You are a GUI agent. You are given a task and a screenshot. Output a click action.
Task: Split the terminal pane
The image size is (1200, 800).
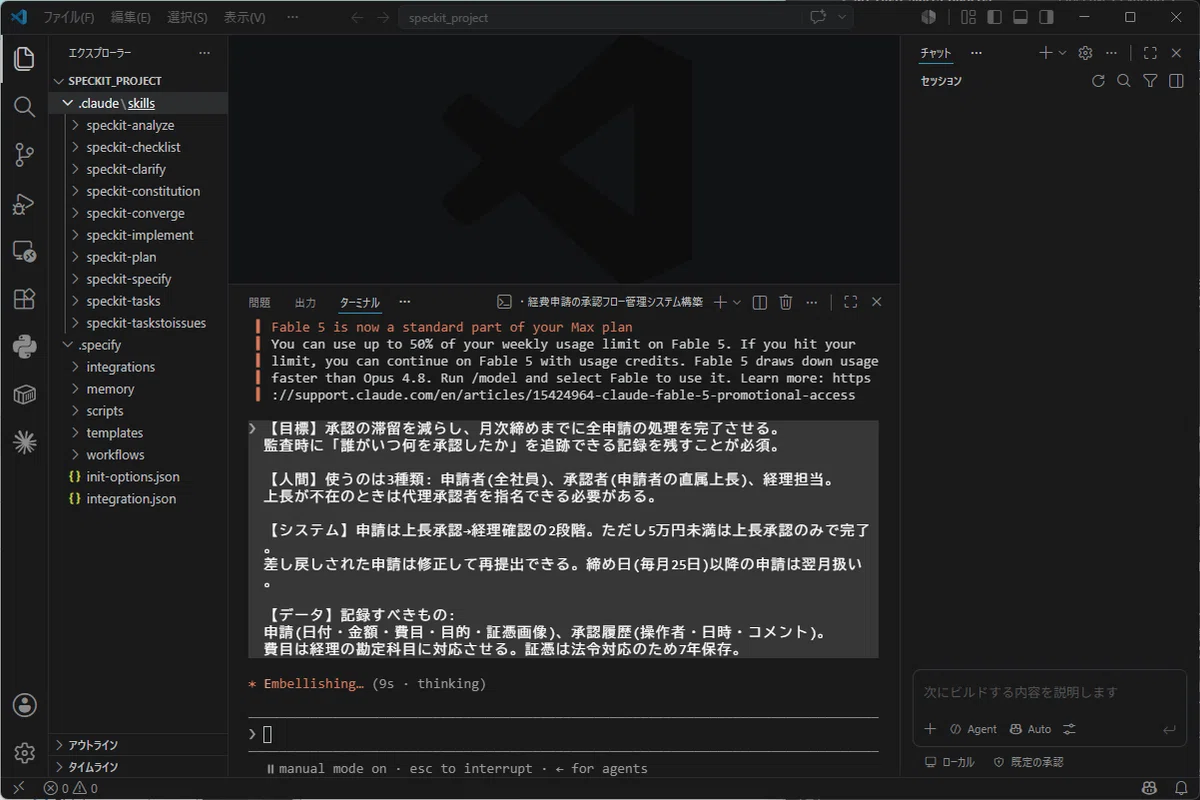(x=759, y=302)
